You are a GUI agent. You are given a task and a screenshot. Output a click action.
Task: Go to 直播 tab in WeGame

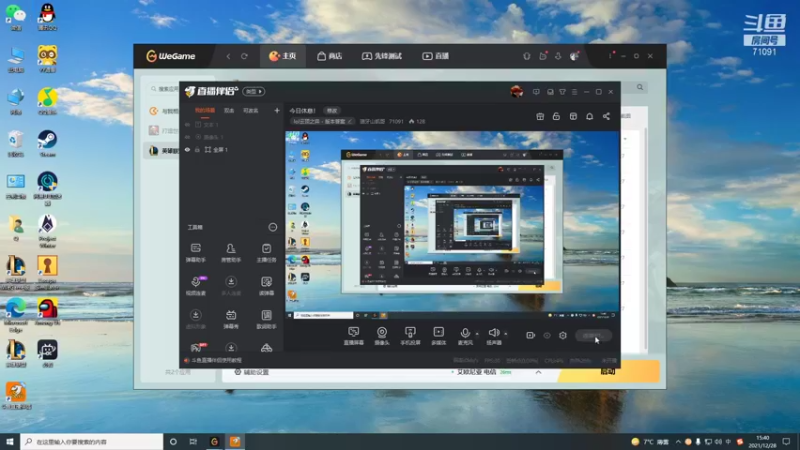point(436,56)
